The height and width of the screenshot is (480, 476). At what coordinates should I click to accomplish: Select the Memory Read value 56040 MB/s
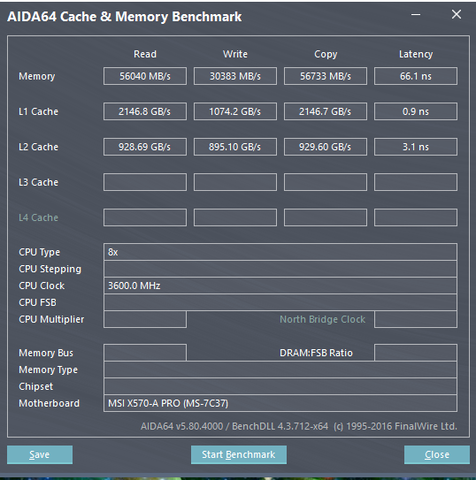coord(145,76)
